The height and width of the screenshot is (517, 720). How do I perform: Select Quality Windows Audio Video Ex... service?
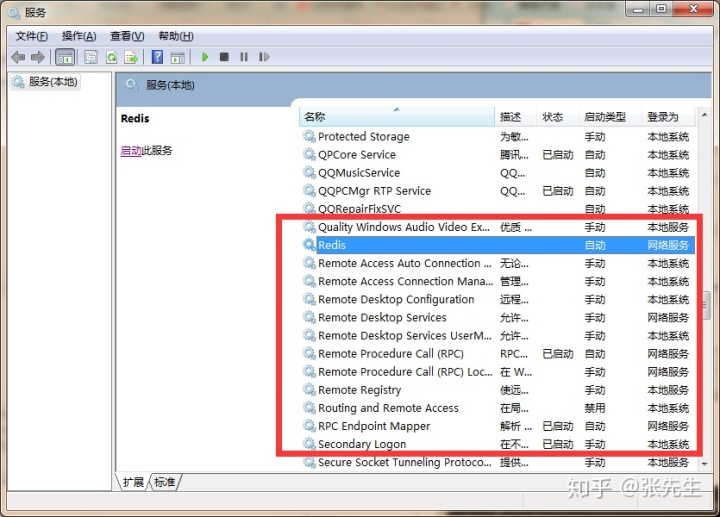tap(498, 227)
